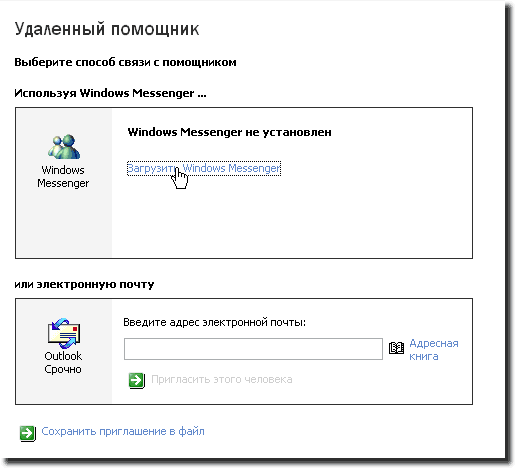This screenshot has width=515, height=469.
Task: Click 'или электронную почту' heading
Action: 84,284
